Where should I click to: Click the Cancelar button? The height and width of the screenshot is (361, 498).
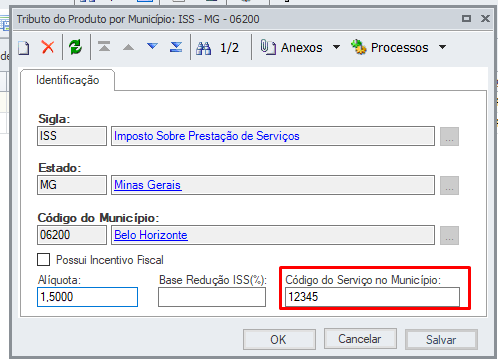(360, 339)
